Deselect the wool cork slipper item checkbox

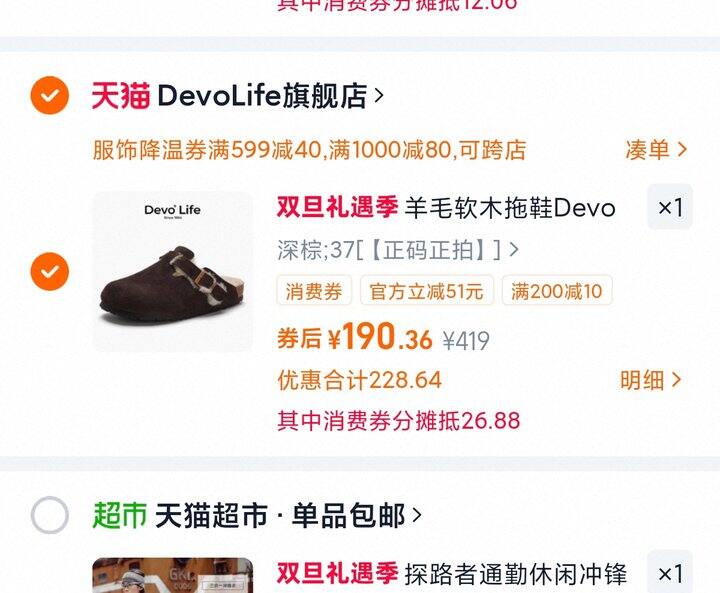(50, 271)
